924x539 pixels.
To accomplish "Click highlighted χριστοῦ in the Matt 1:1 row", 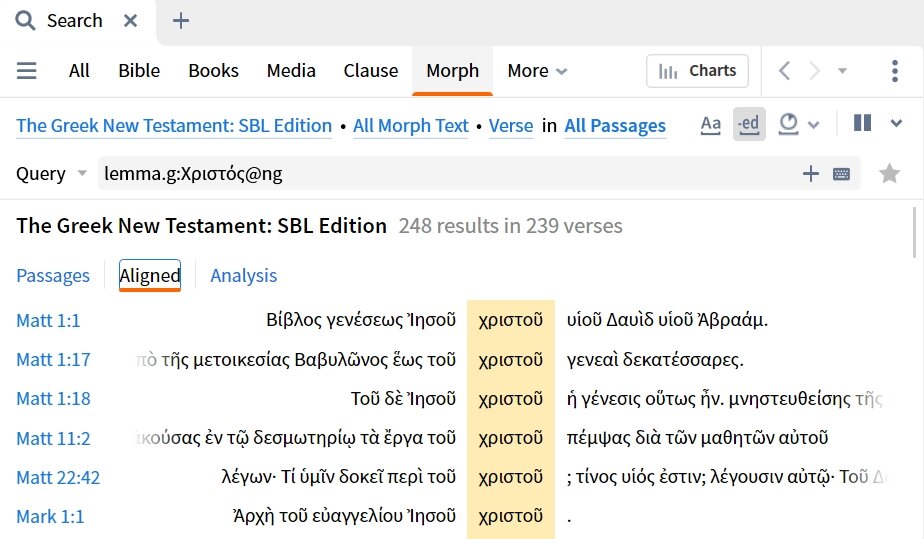I will [x=510, y=320].
